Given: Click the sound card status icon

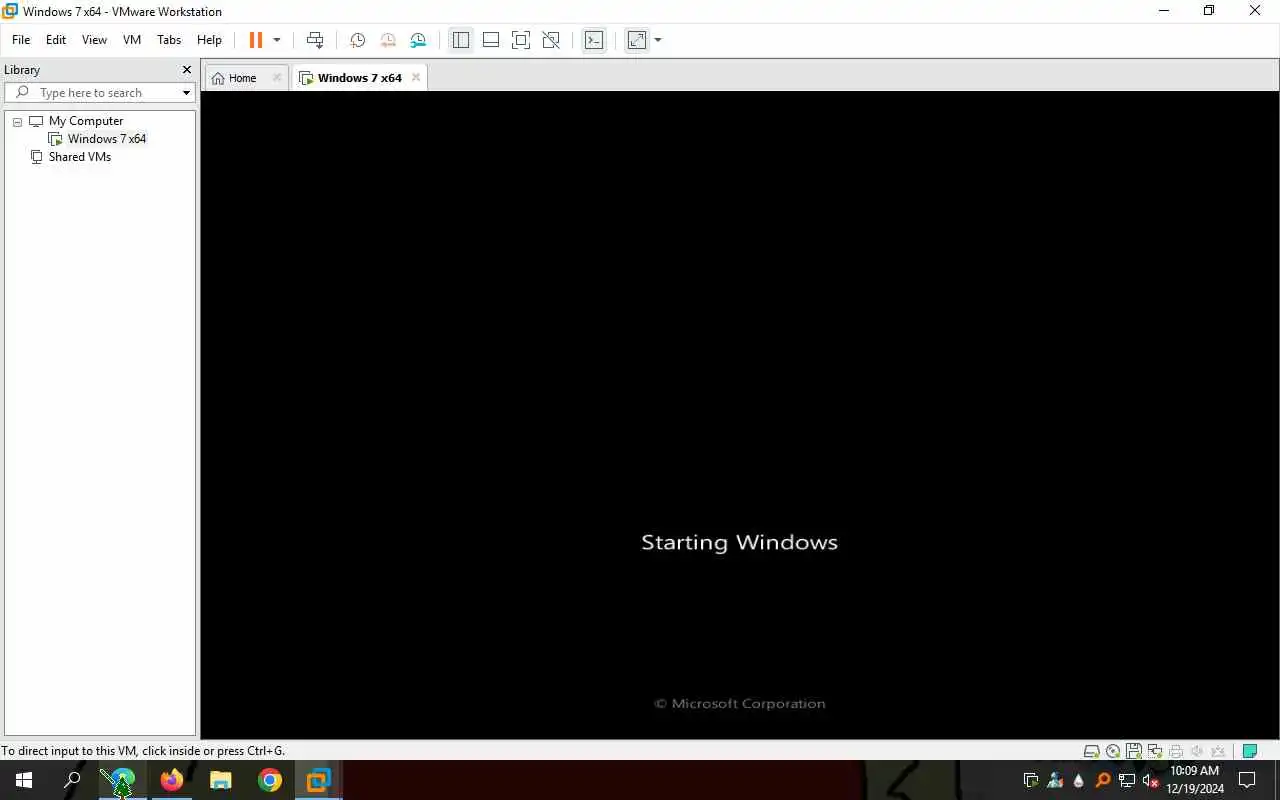Looking at the screenshot, I should pos(1197,751).
